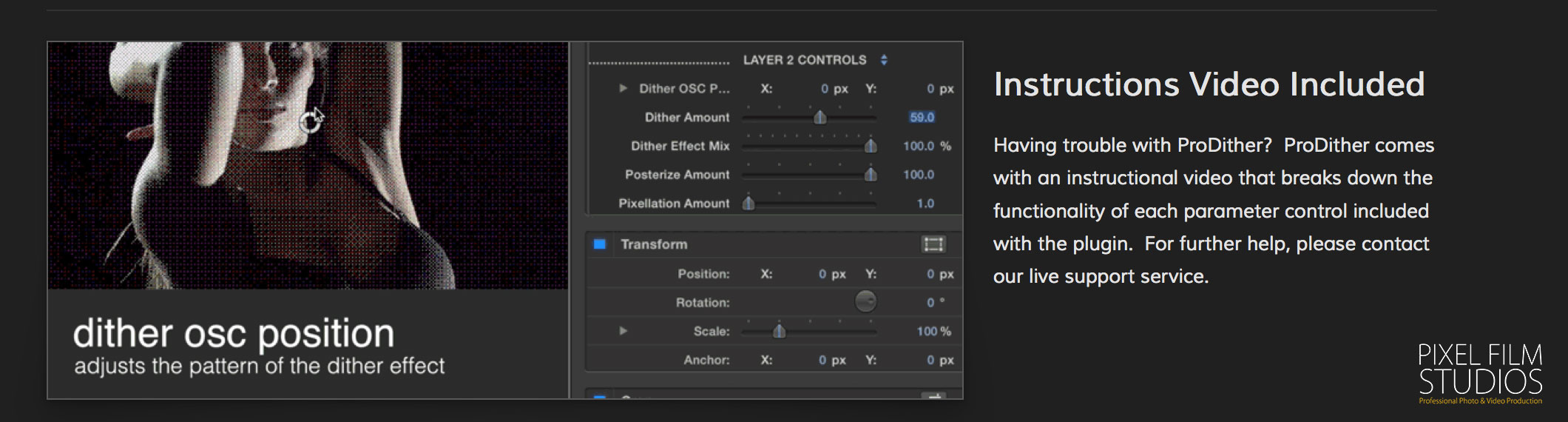Toggle the blue Transform checkbox
This screenshot has width=1568, height=422.
tap(600, 244)
